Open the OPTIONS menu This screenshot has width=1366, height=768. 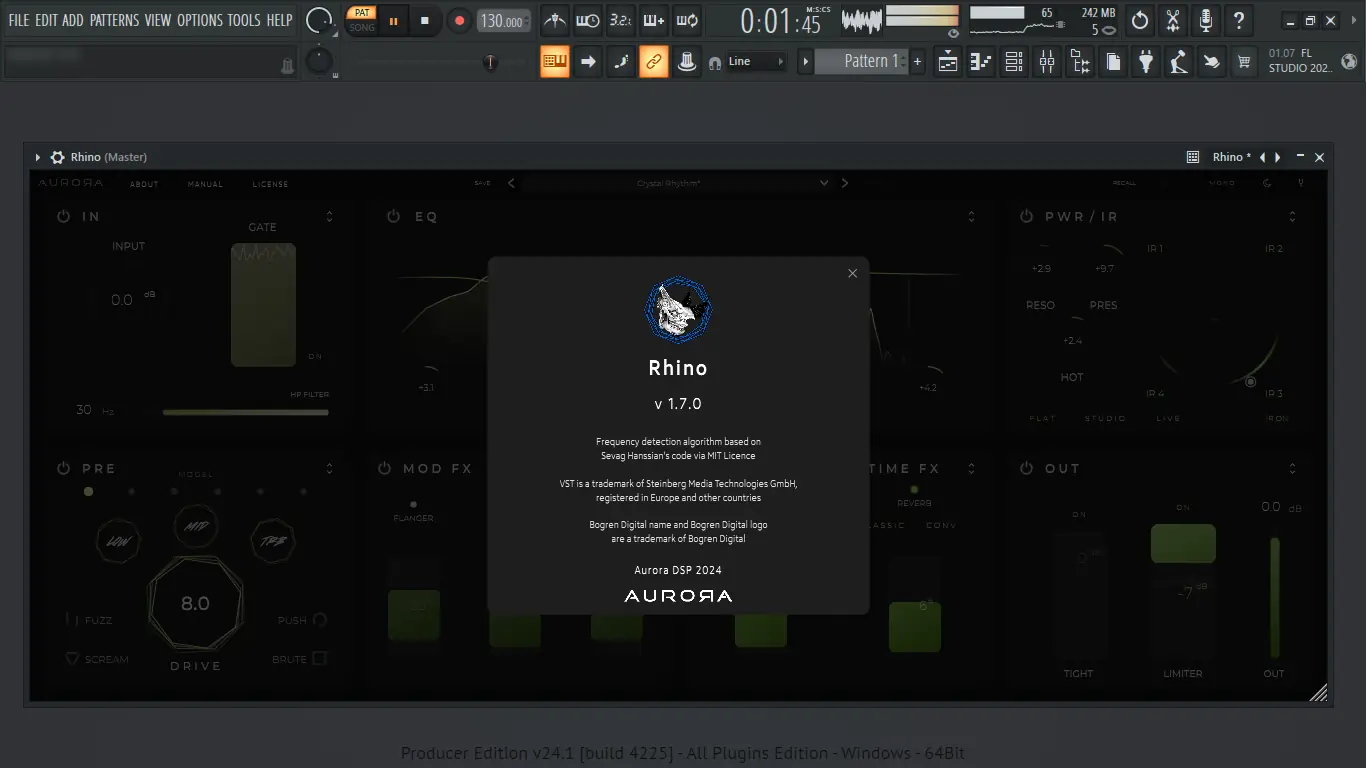pos(199,20)
